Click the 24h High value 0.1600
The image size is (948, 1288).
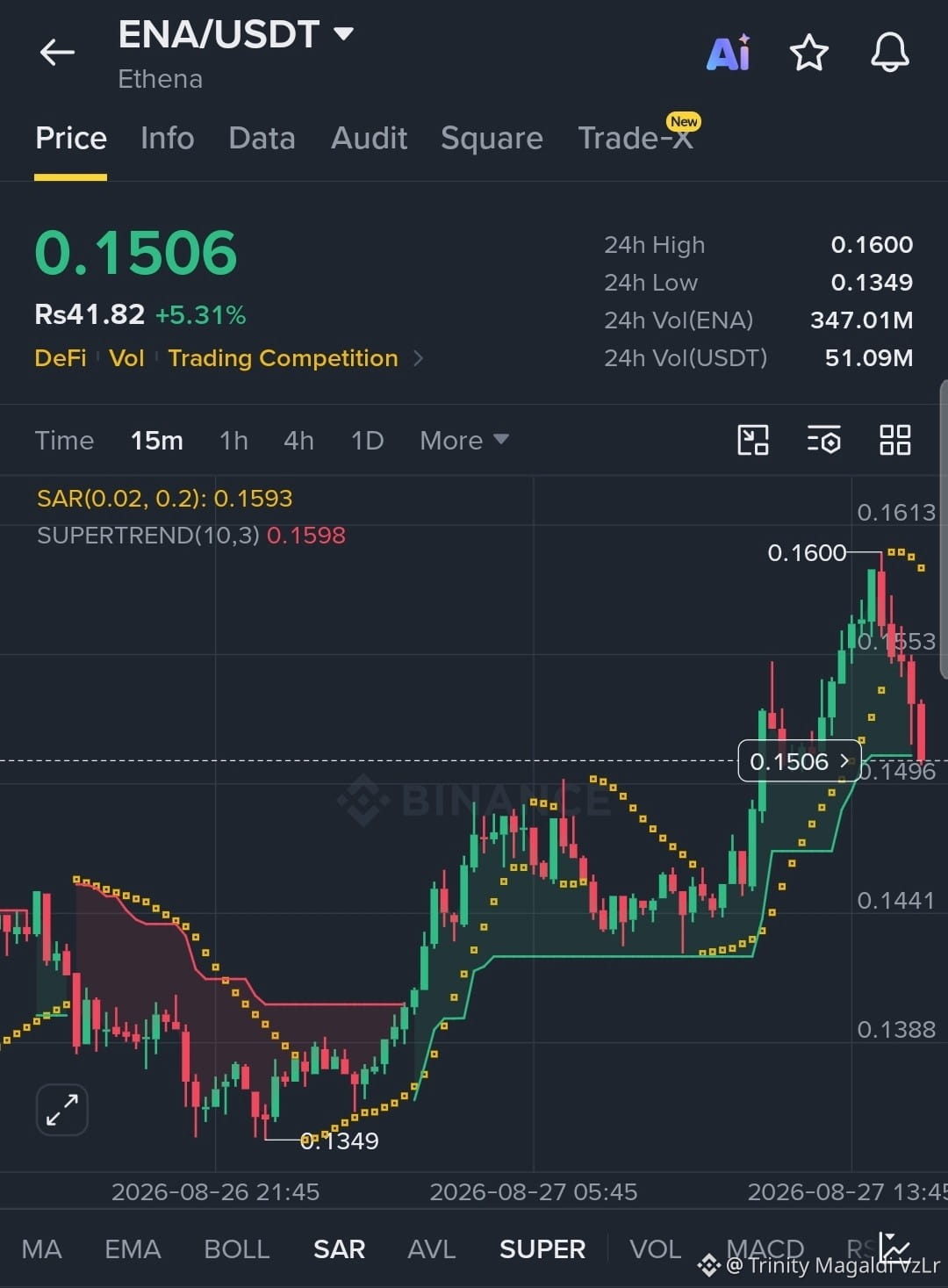point(872,244)
